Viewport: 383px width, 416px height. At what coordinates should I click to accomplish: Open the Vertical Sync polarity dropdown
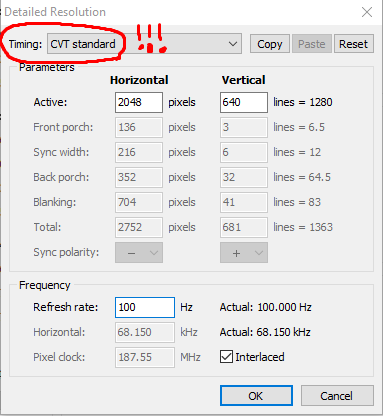pos(244,253)
